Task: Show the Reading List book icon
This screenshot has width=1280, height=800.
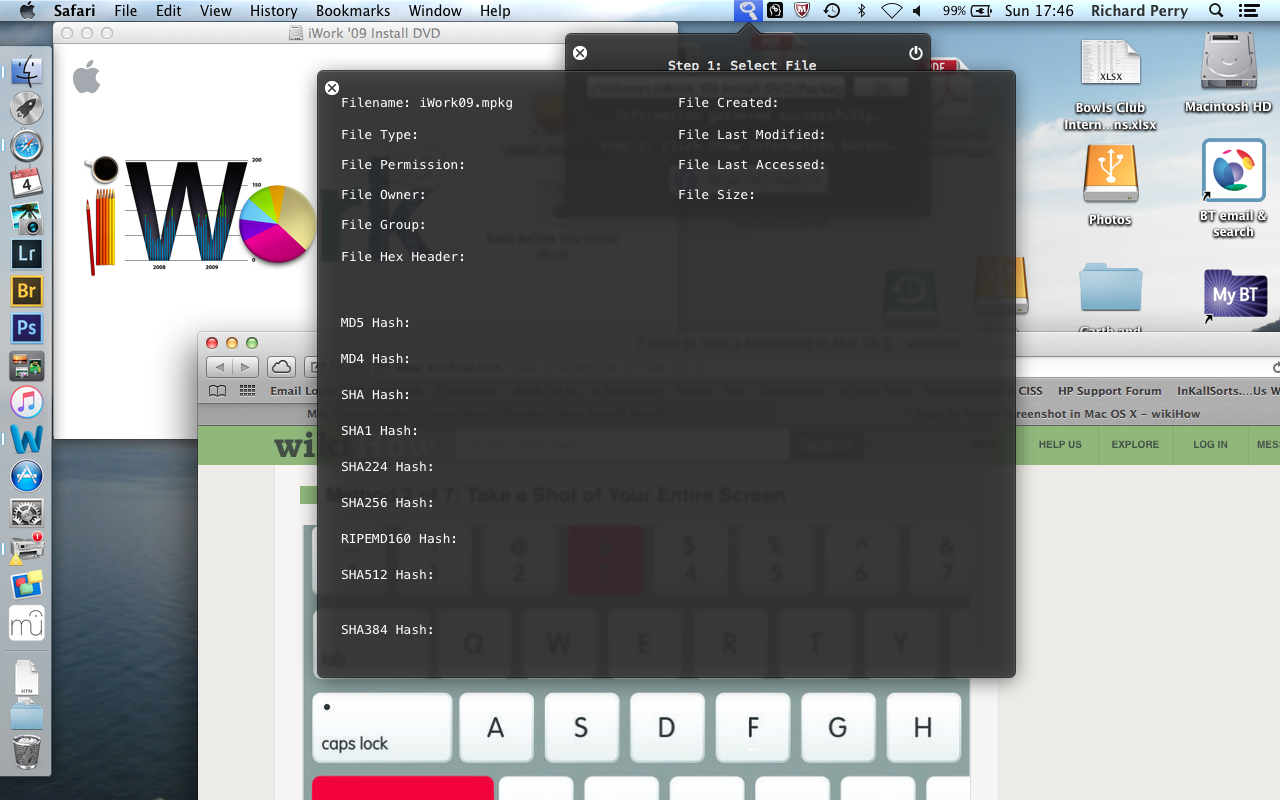Action: point(217,391)
